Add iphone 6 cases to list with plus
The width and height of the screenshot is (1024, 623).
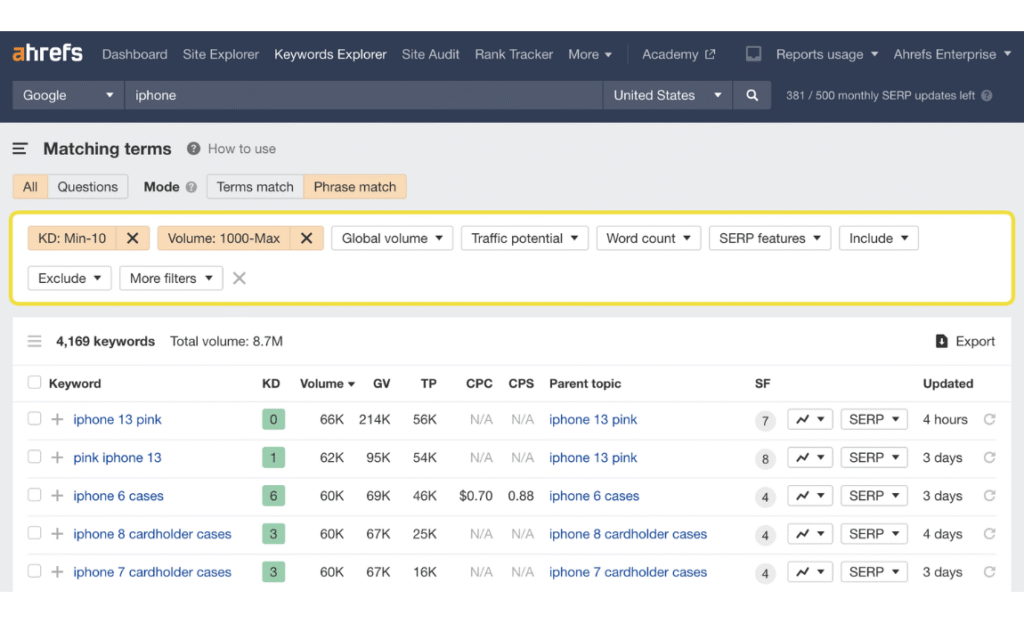coord(57,496)
